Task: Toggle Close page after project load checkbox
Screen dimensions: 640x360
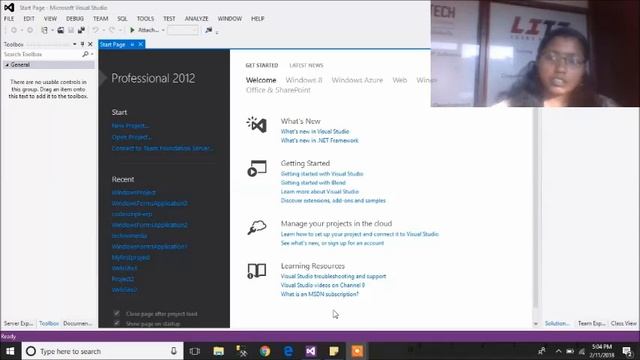Action: pyautogui.click(x=117, y=313)
